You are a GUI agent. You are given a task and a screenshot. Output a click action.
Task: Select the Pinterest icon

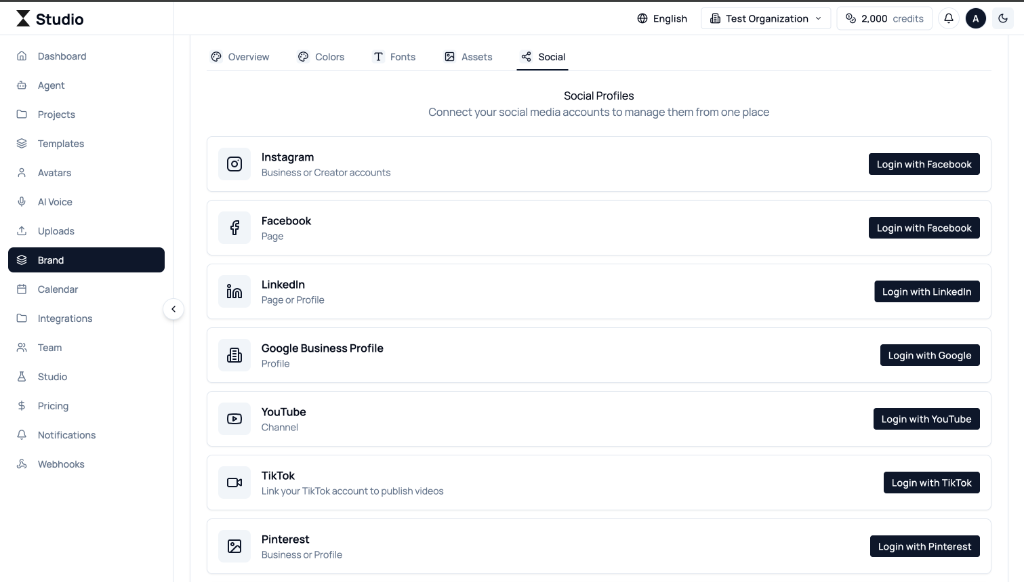(234, 546)
